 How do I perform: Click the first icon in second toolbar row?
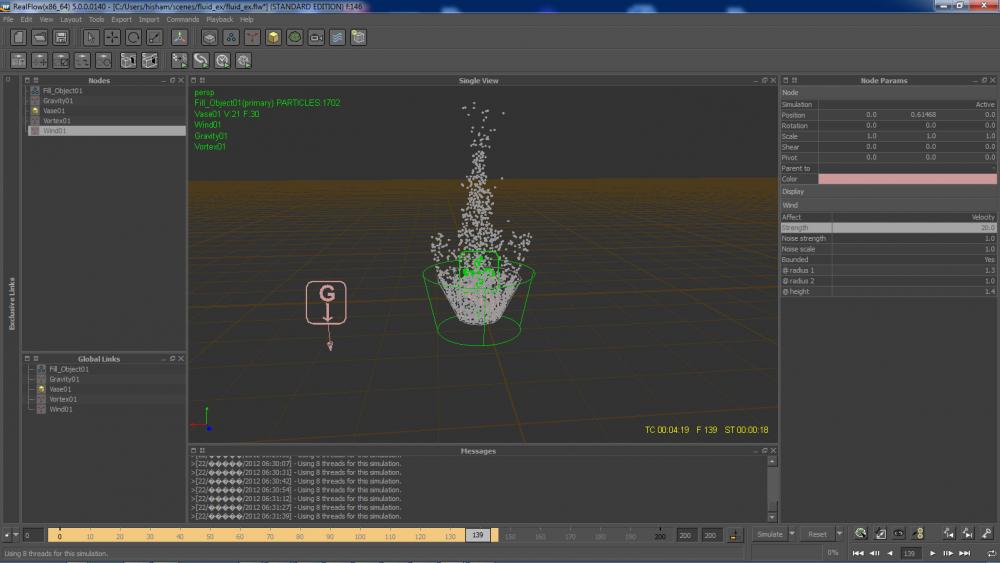point(18,61)
